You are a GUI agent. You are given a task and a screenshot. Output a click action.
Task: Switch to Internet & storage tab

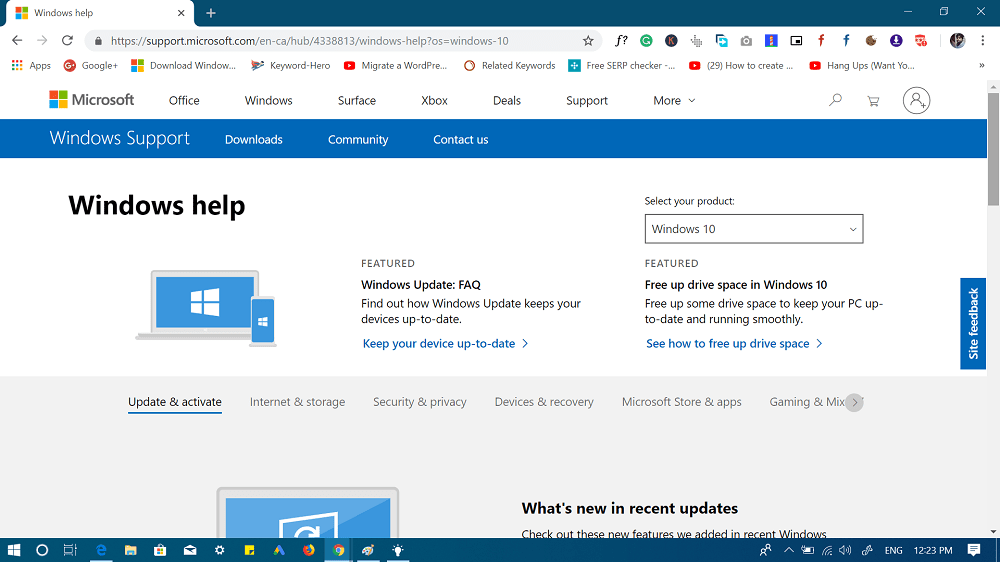coord(297,402)
